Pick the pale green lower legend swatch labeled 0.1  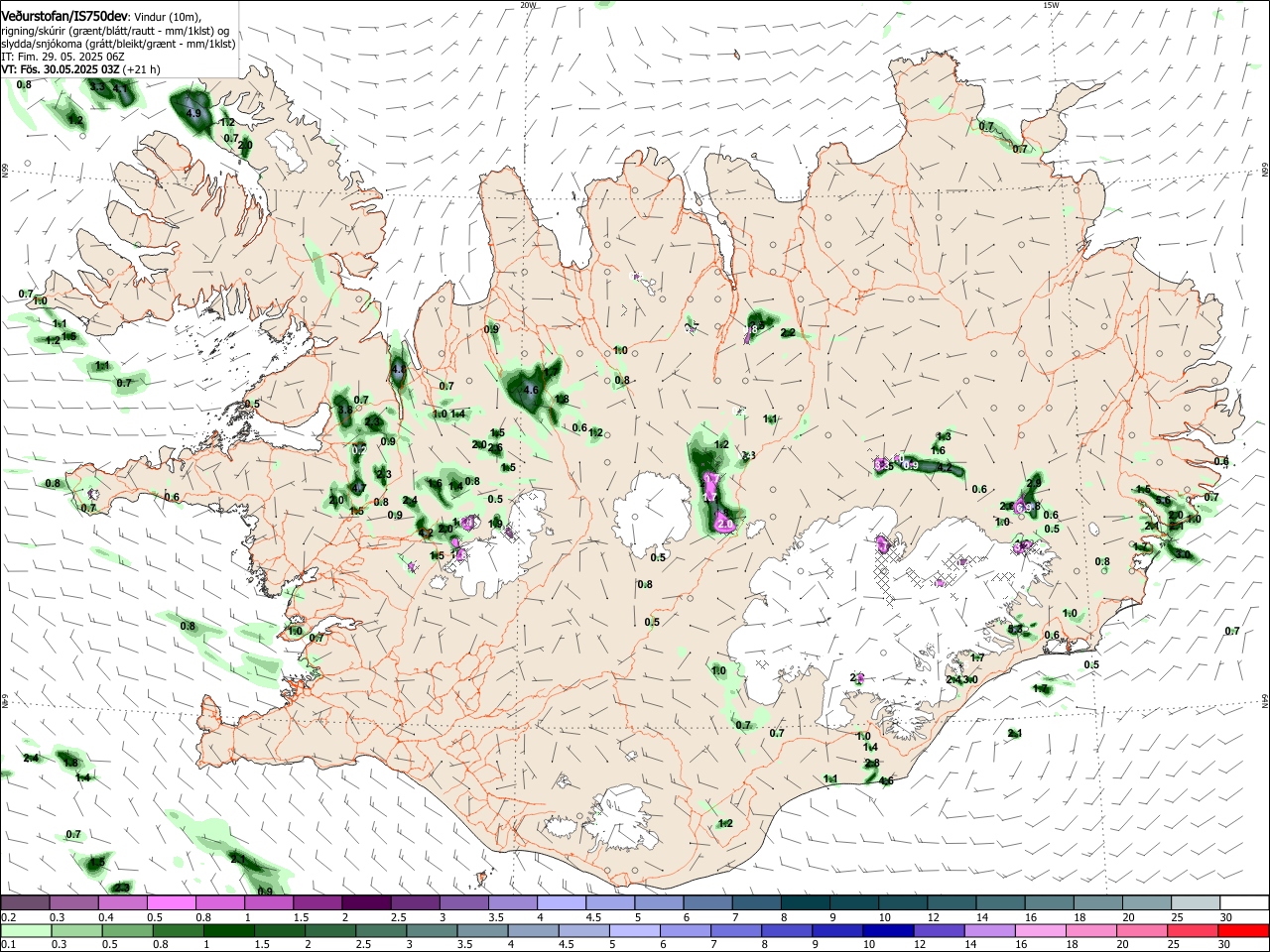tap(25, 931)
